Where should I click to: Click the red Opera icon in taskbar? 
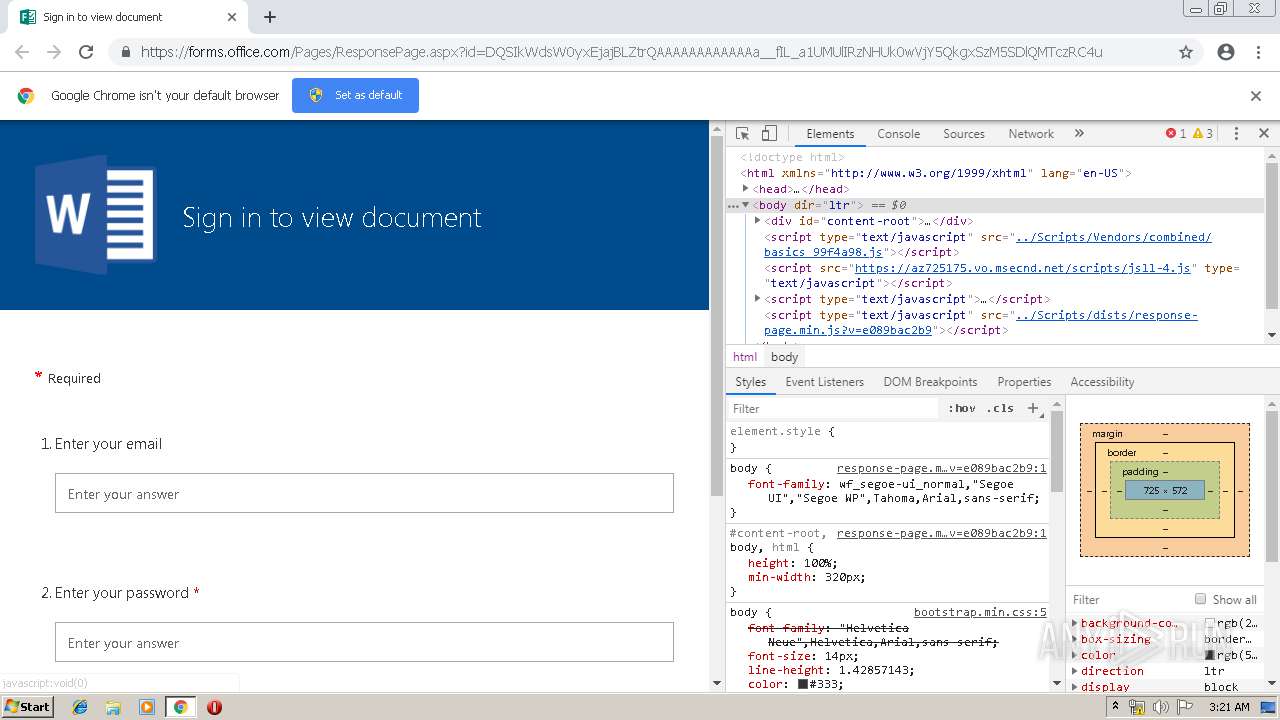click(214, 707)
